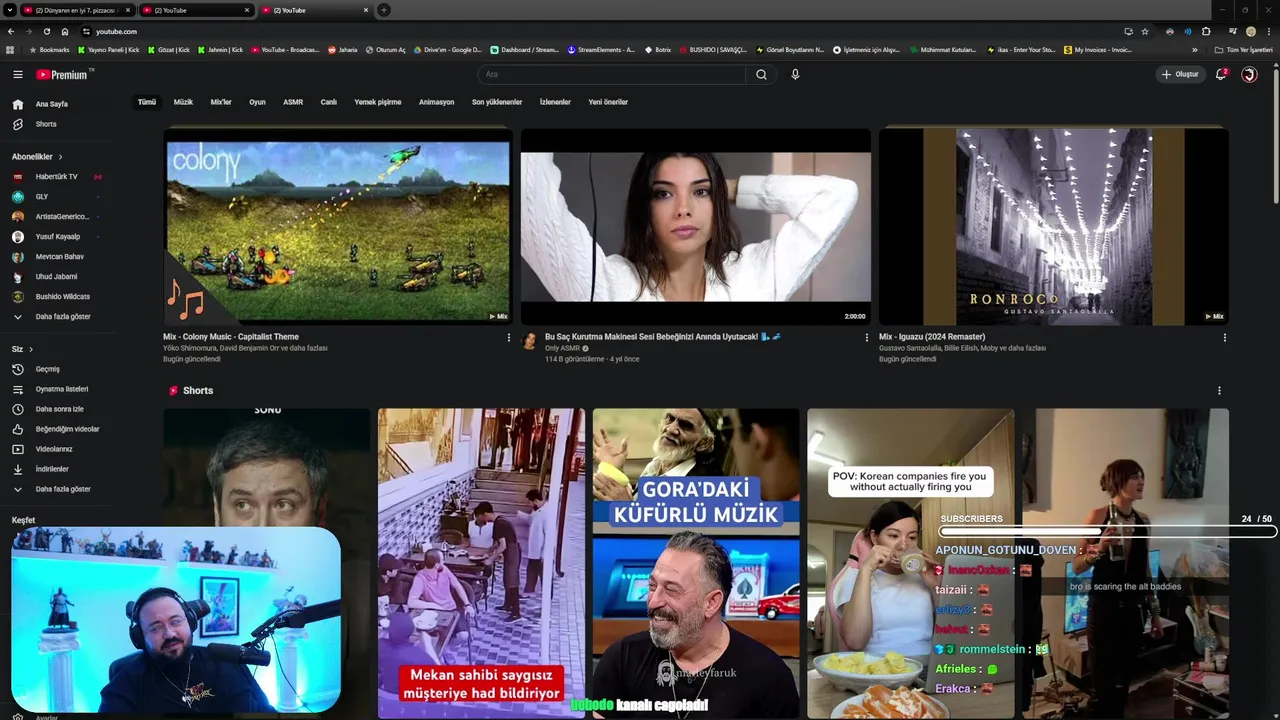
Task: Open the apps grid in bookmarks bar
Action: coord(10,50)
